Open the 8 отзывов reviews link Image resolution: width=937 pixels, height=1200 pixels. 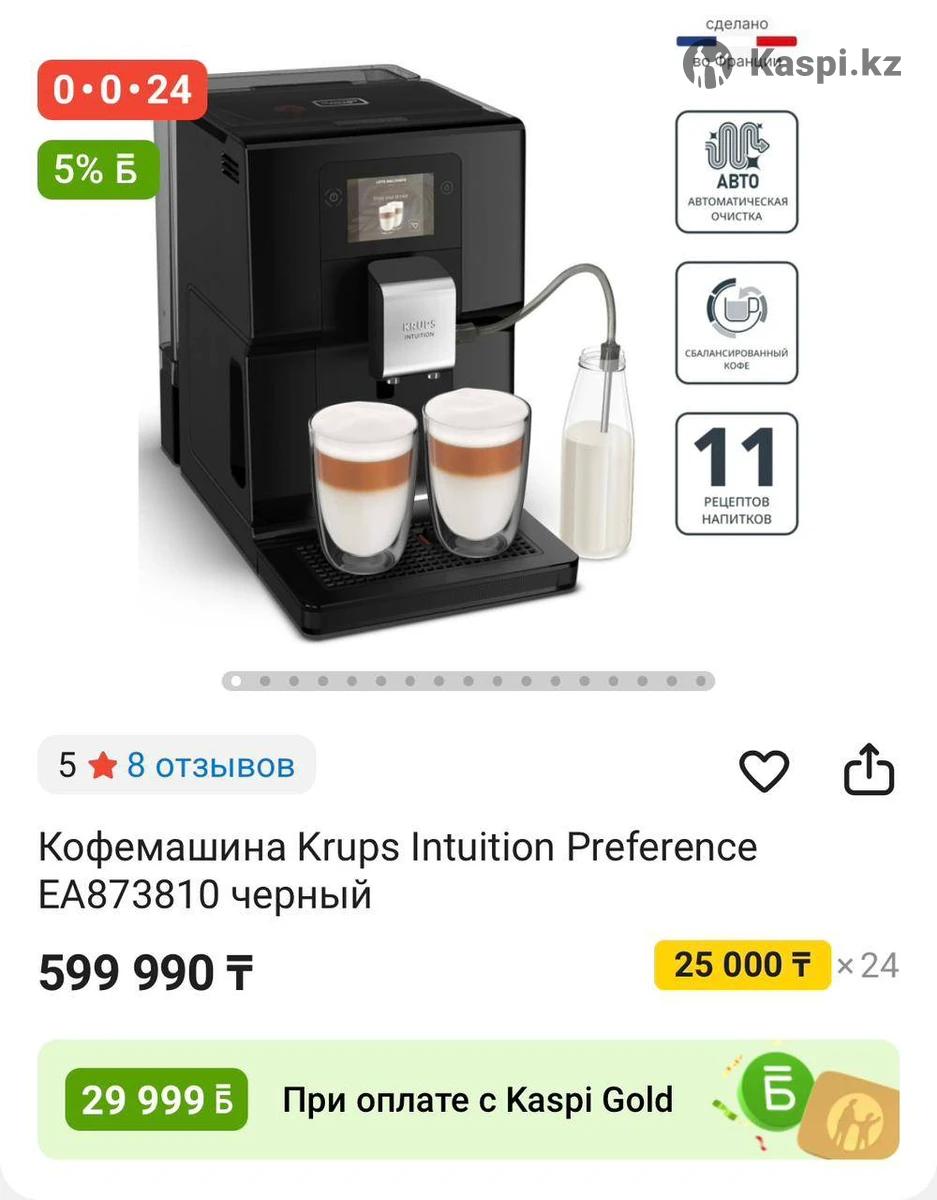(210, 766)
